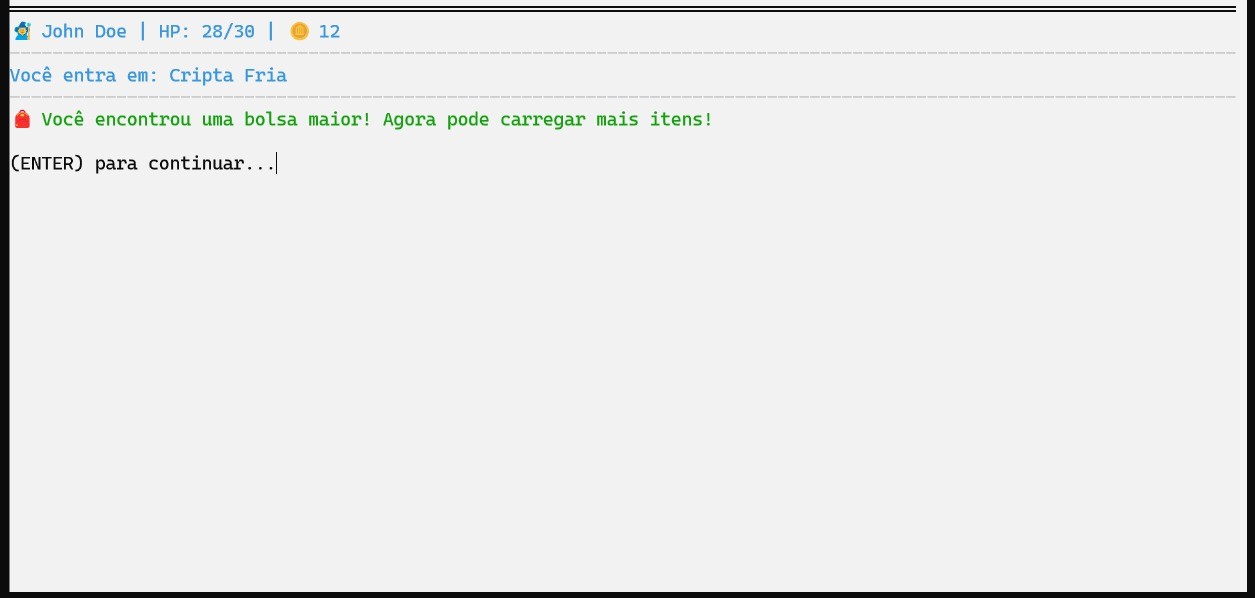Click the "para continuar..." prompt text
Image resolution: width=1255 pixels, height=598 pixels.
(185, 164)
